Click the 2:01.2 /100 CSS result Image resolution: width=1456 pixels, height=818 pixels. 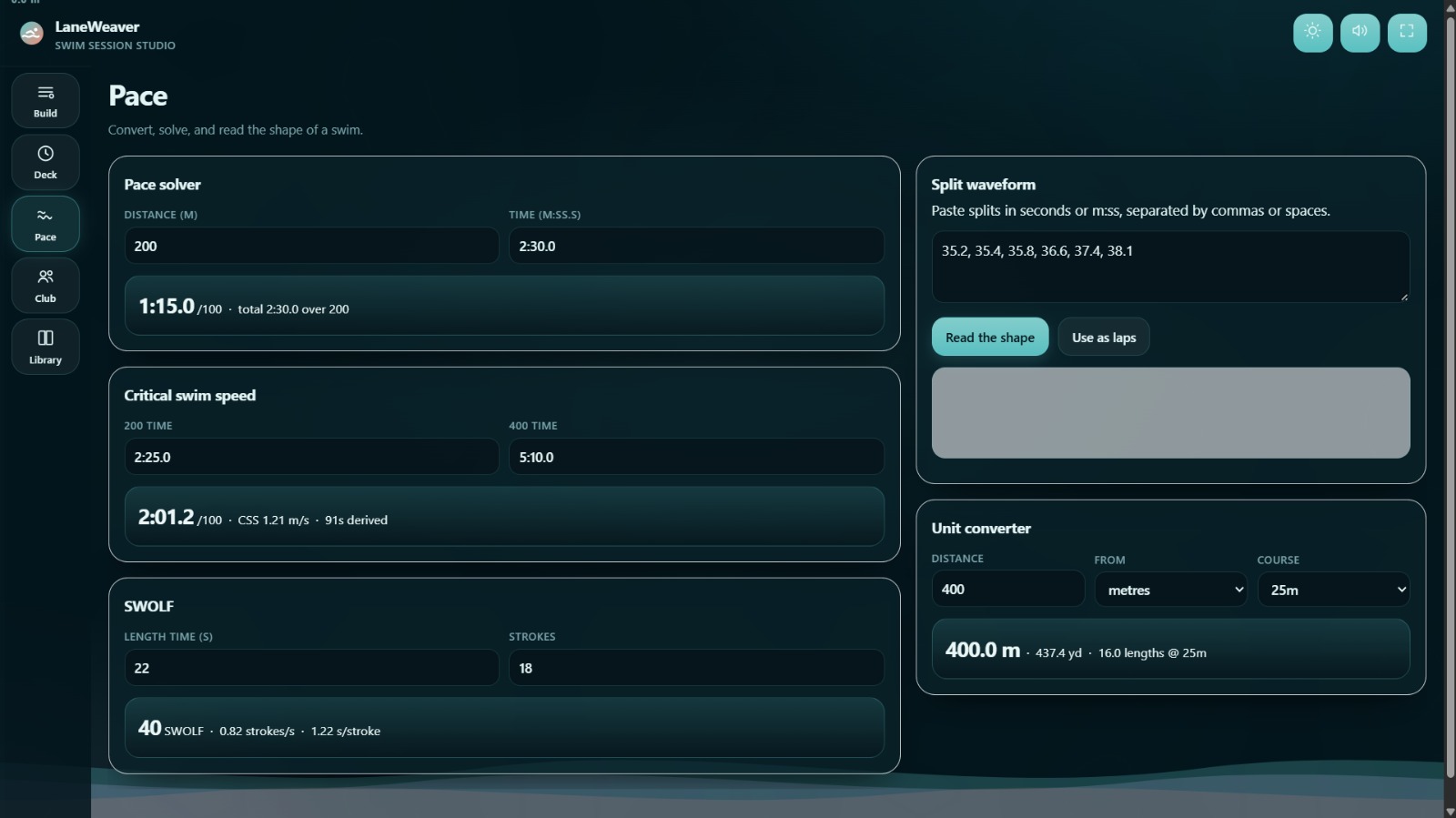[504, 517]
